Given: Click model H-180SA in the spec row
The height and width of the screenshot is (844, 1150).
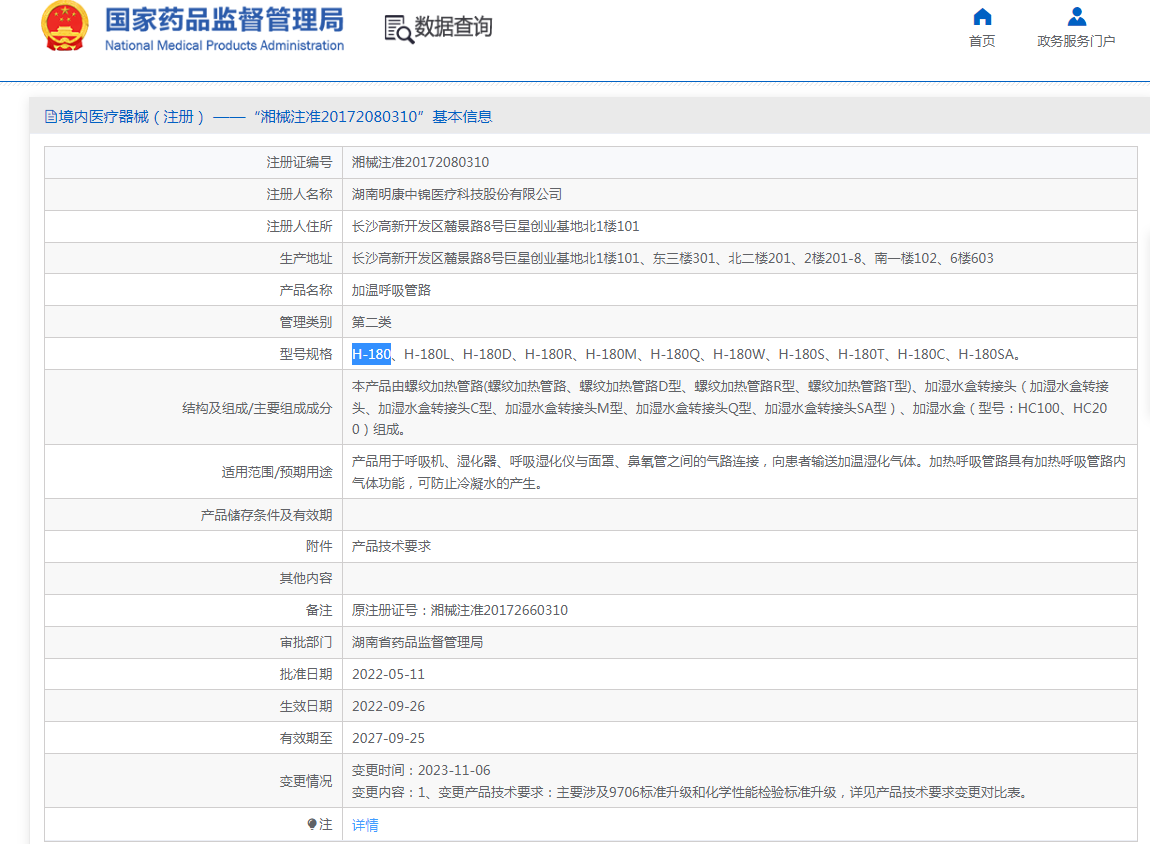Looking at the screenshot, I should [x=986, y=354].
